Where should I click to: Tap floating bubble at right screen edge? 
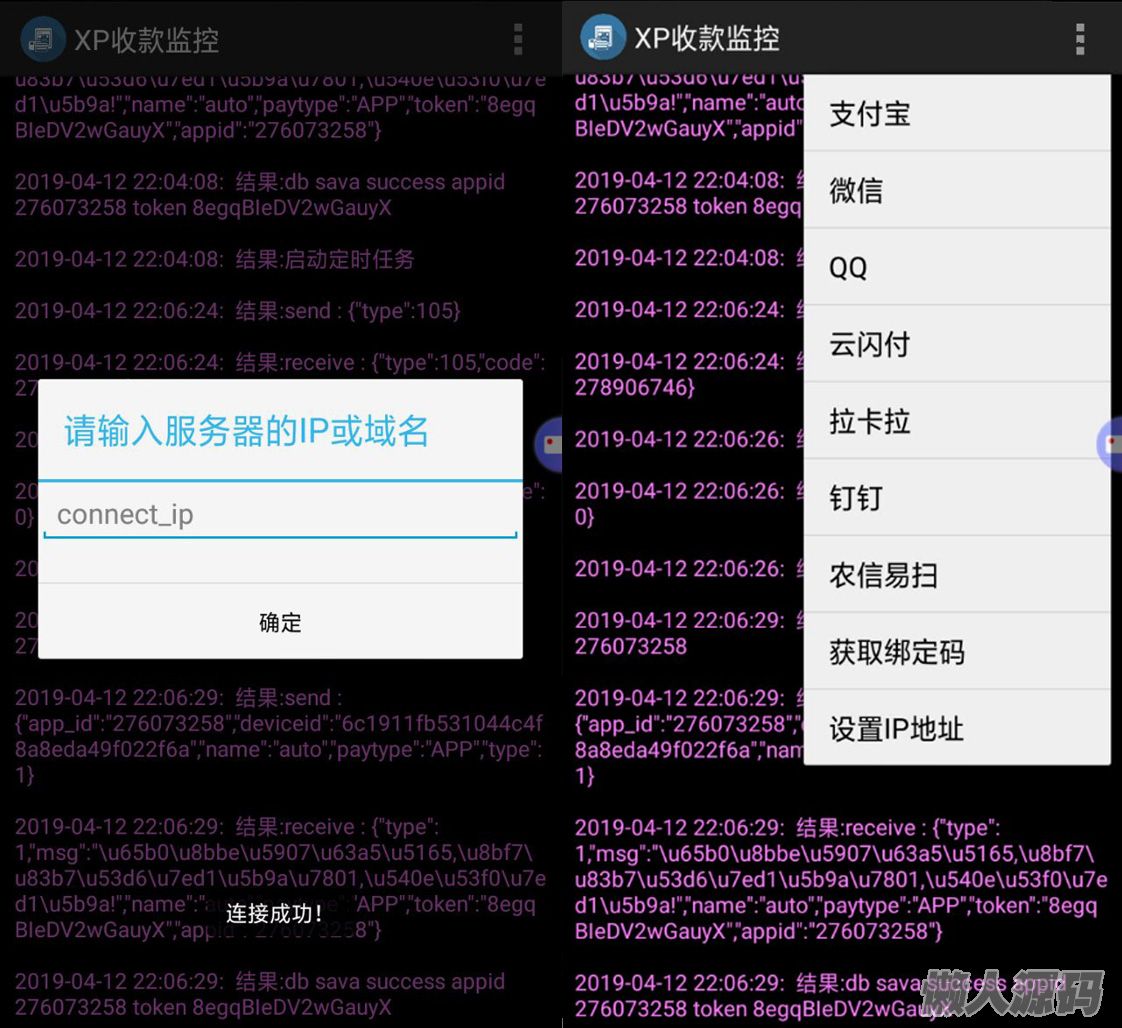1110,444
